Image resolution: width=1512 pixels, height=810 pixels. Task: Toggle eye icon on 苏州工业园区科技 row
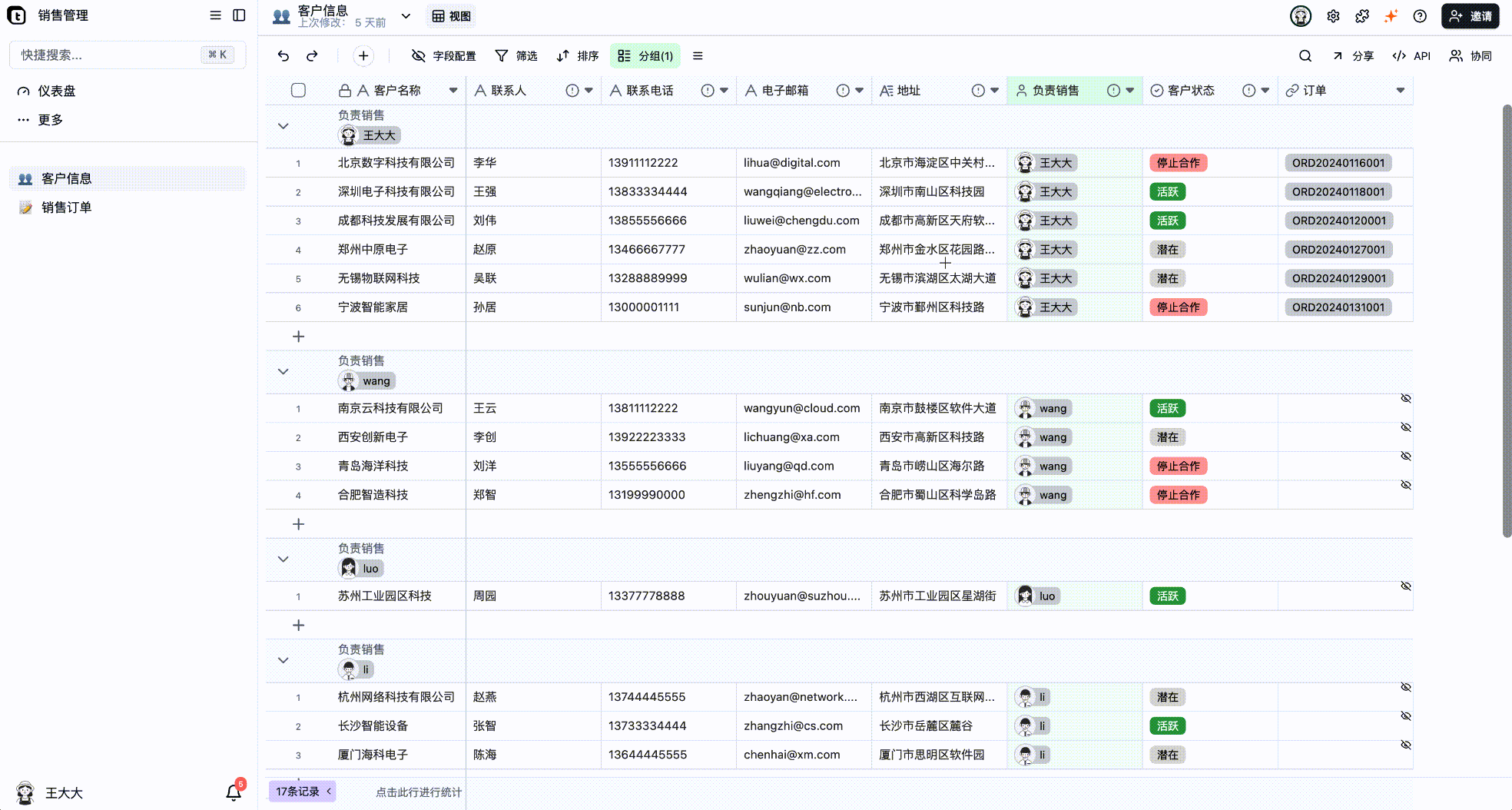pyautogui.click(x=1406, y=586)
